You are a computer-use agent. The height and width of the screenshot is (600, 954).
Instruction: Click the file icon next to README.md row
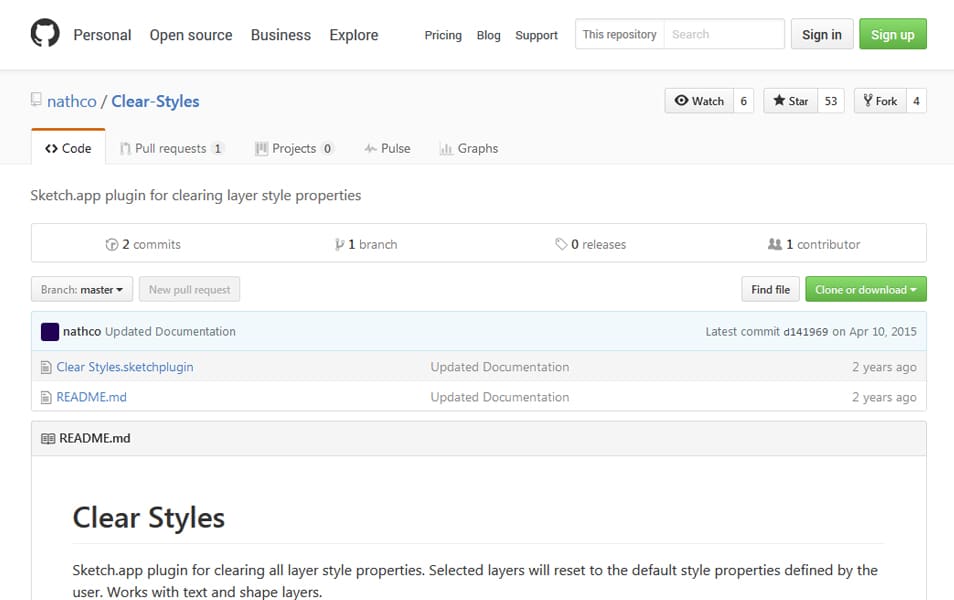click(x=45, y=397)
